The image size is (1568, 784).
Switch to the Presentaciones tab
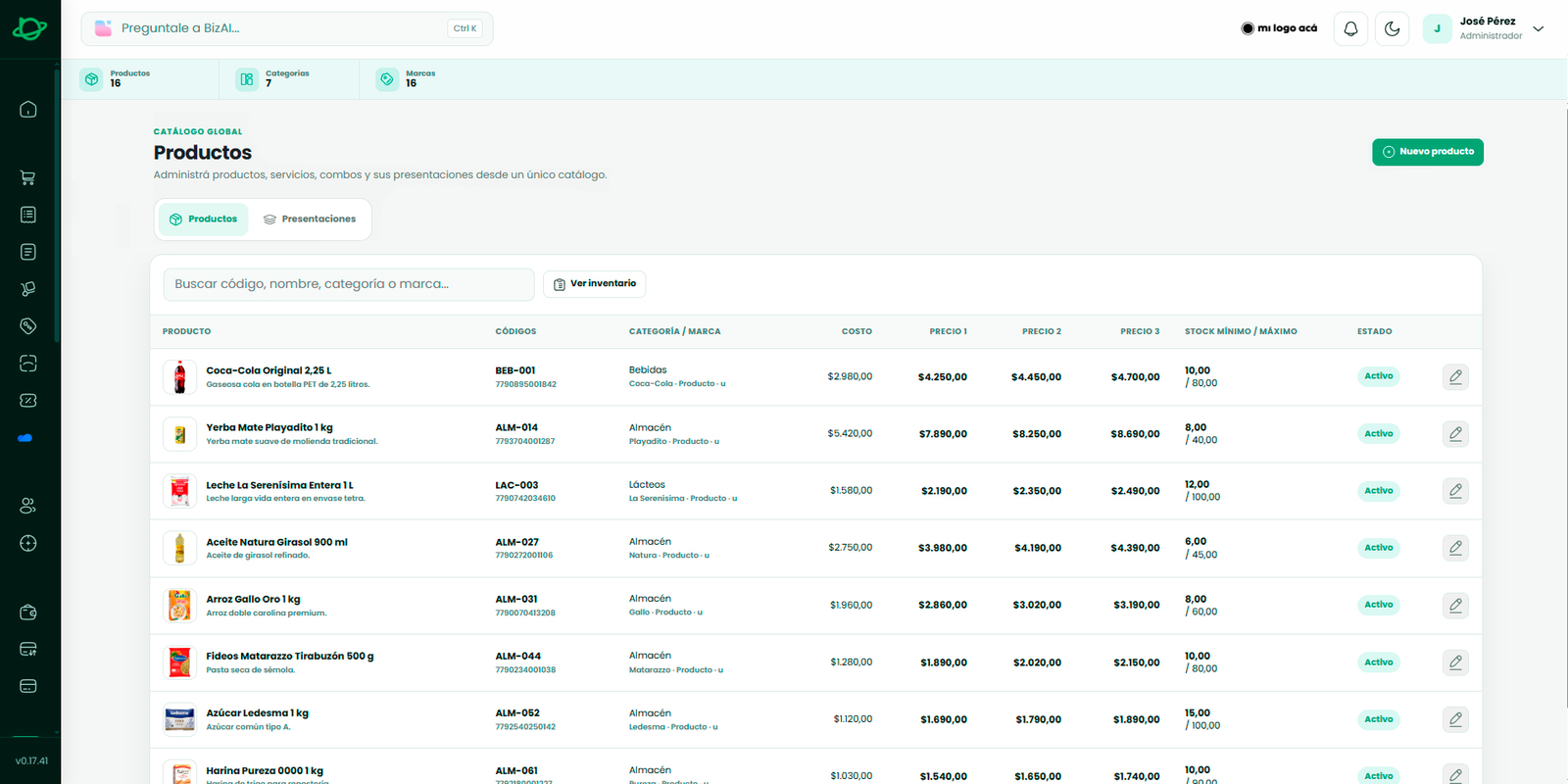pyautogui.click(x=310, y=220)
